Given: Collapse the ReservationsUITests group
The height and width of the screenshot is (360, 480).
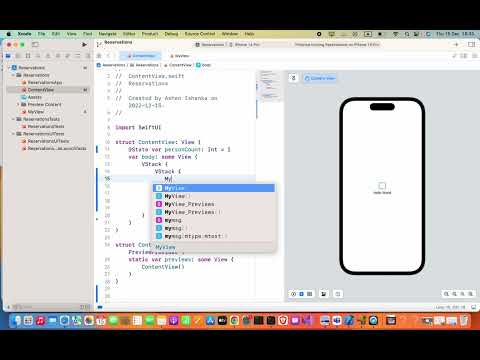Looking at the screenshot, I should pos(14,134).
